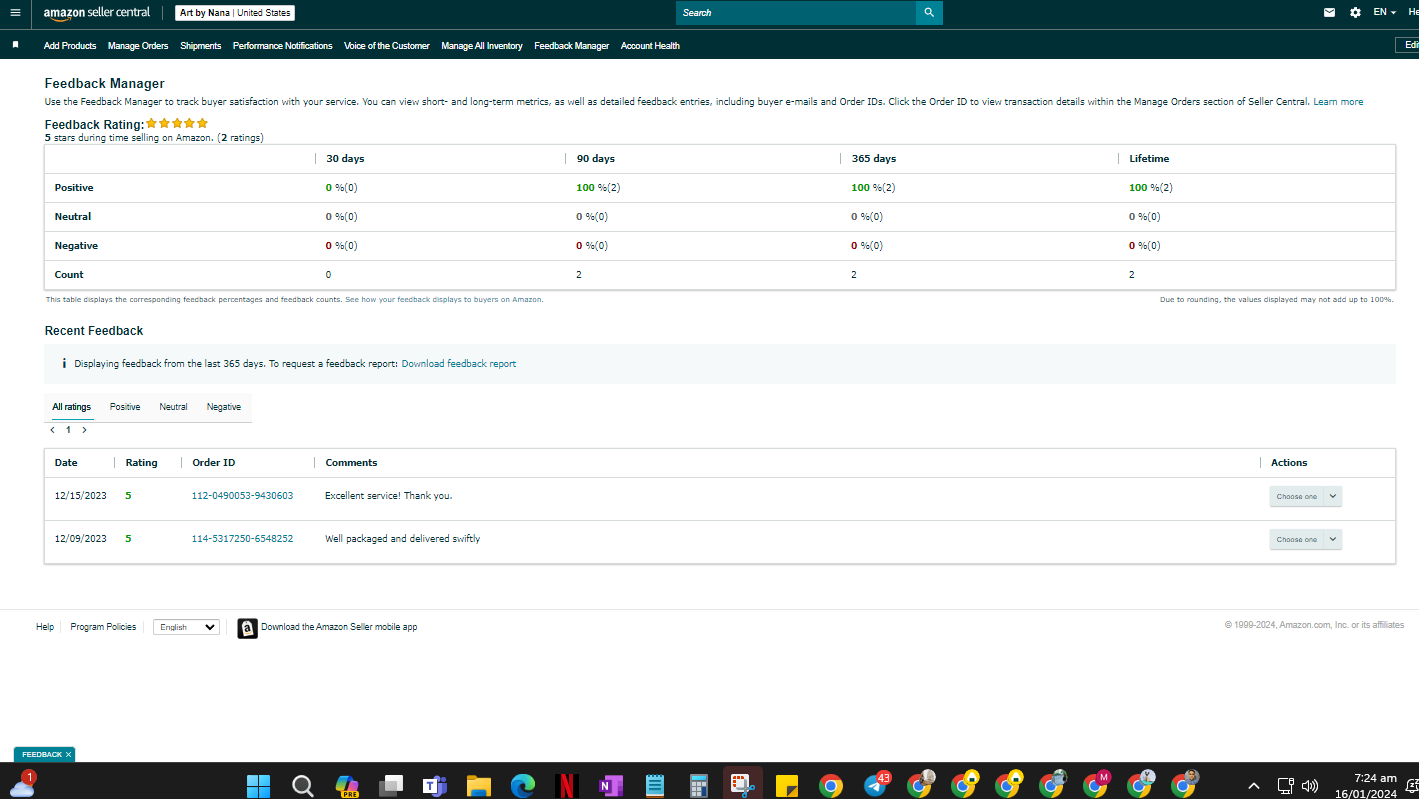
Task: Open Netflix from the taskbar
Action: coord(567,786)
